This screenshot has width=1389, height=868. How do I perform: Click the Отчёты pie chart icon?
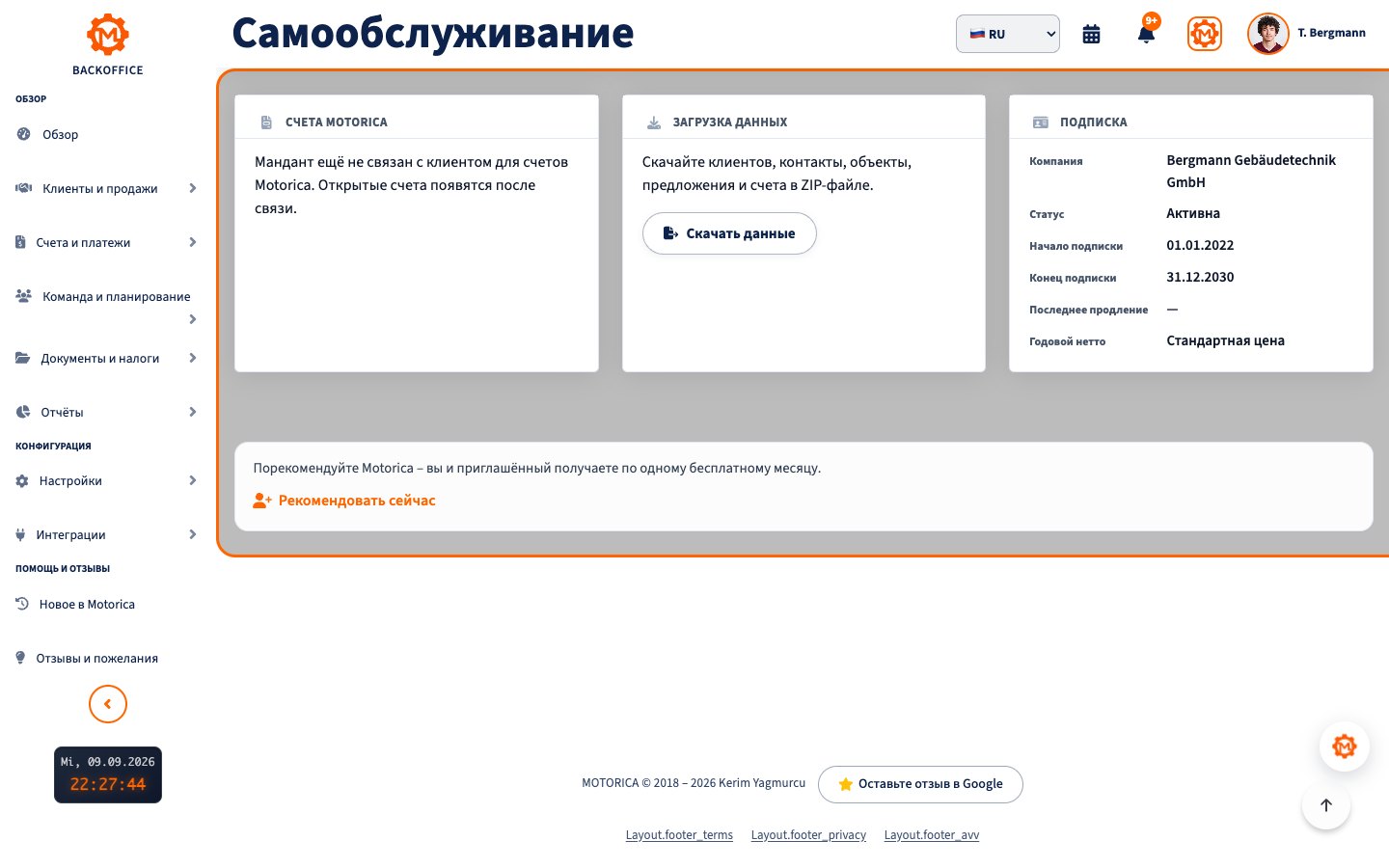click(23, 412)
